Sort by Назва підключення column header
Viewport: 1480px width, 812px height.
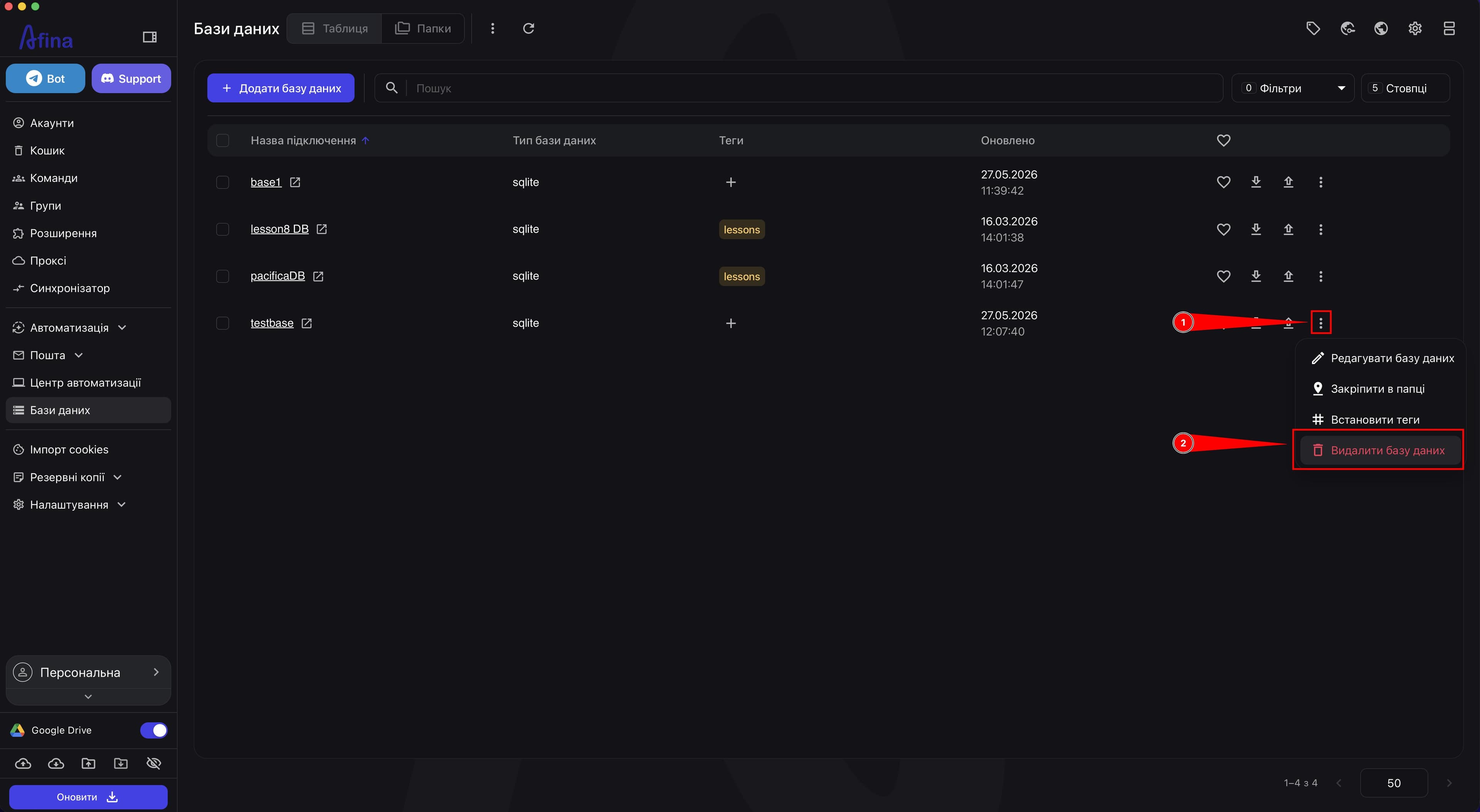coord(303,140)
